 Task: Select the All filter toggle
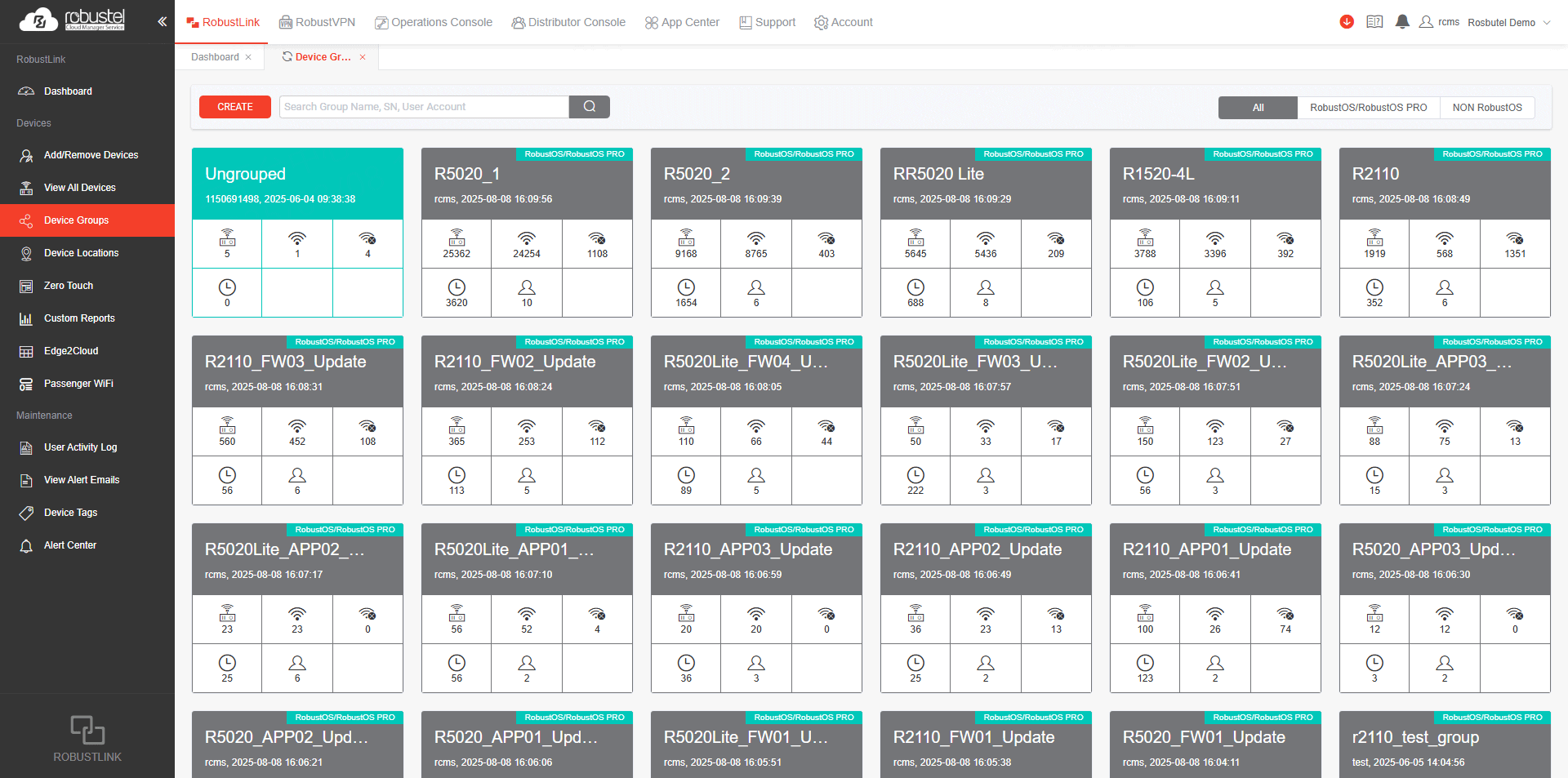pyautogui.click(x=1258, y=108)
